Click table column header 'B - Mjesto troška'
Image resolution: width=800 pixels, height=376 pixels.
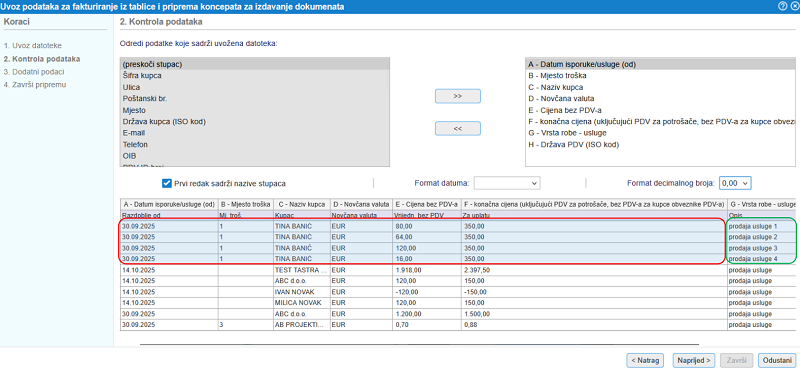pyautogui.click(x=245, y=205)
